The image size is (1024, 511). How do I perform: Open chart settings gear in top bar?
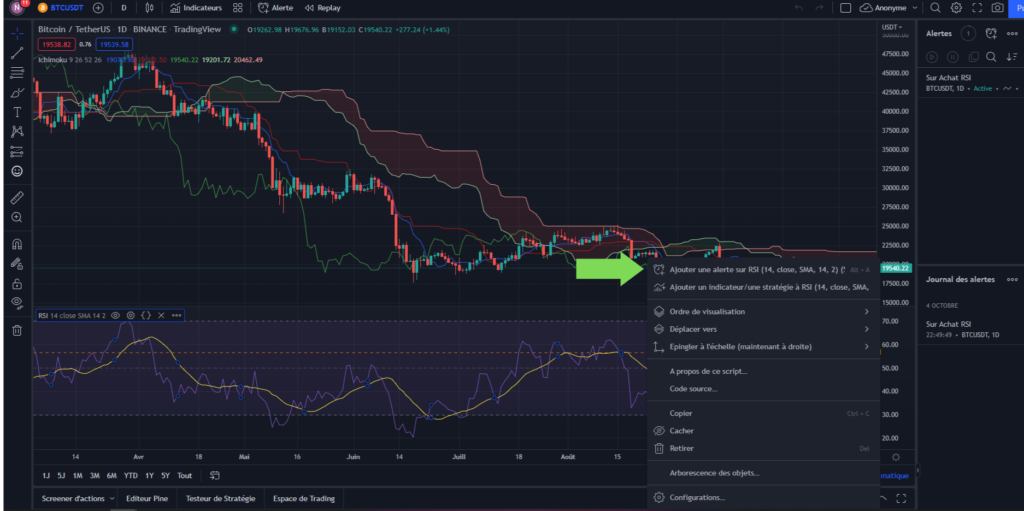click(956, 8)
